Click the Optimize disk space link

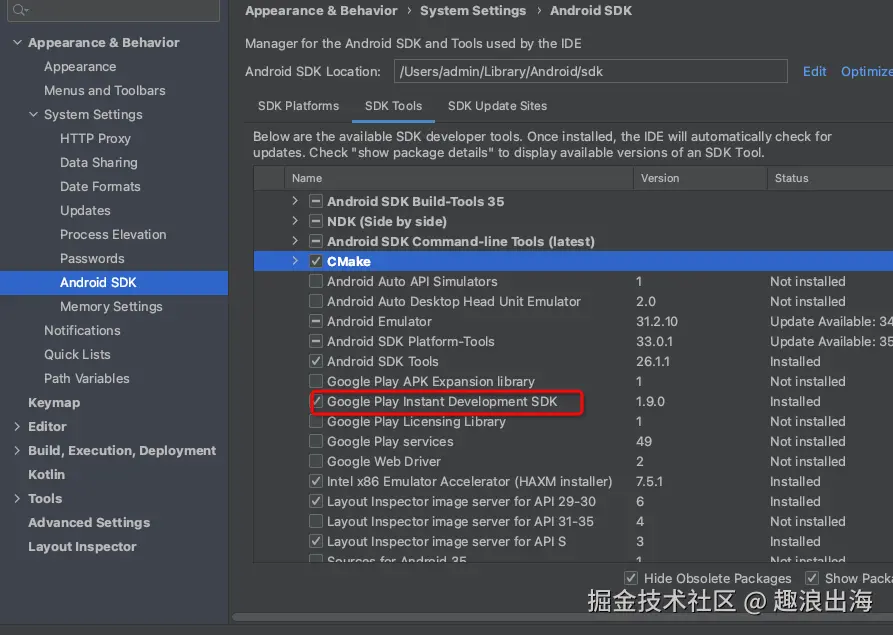[x=867, y=71]
